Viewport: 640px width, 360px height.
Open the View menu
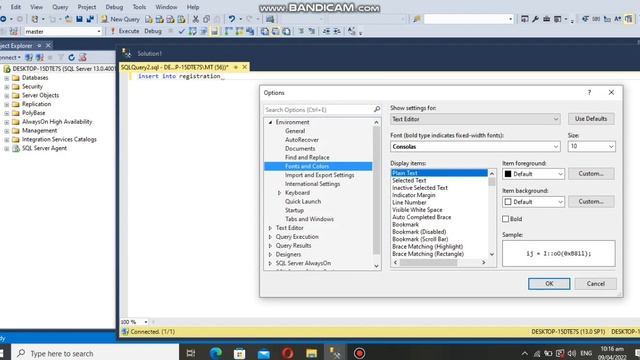point(36,7)
